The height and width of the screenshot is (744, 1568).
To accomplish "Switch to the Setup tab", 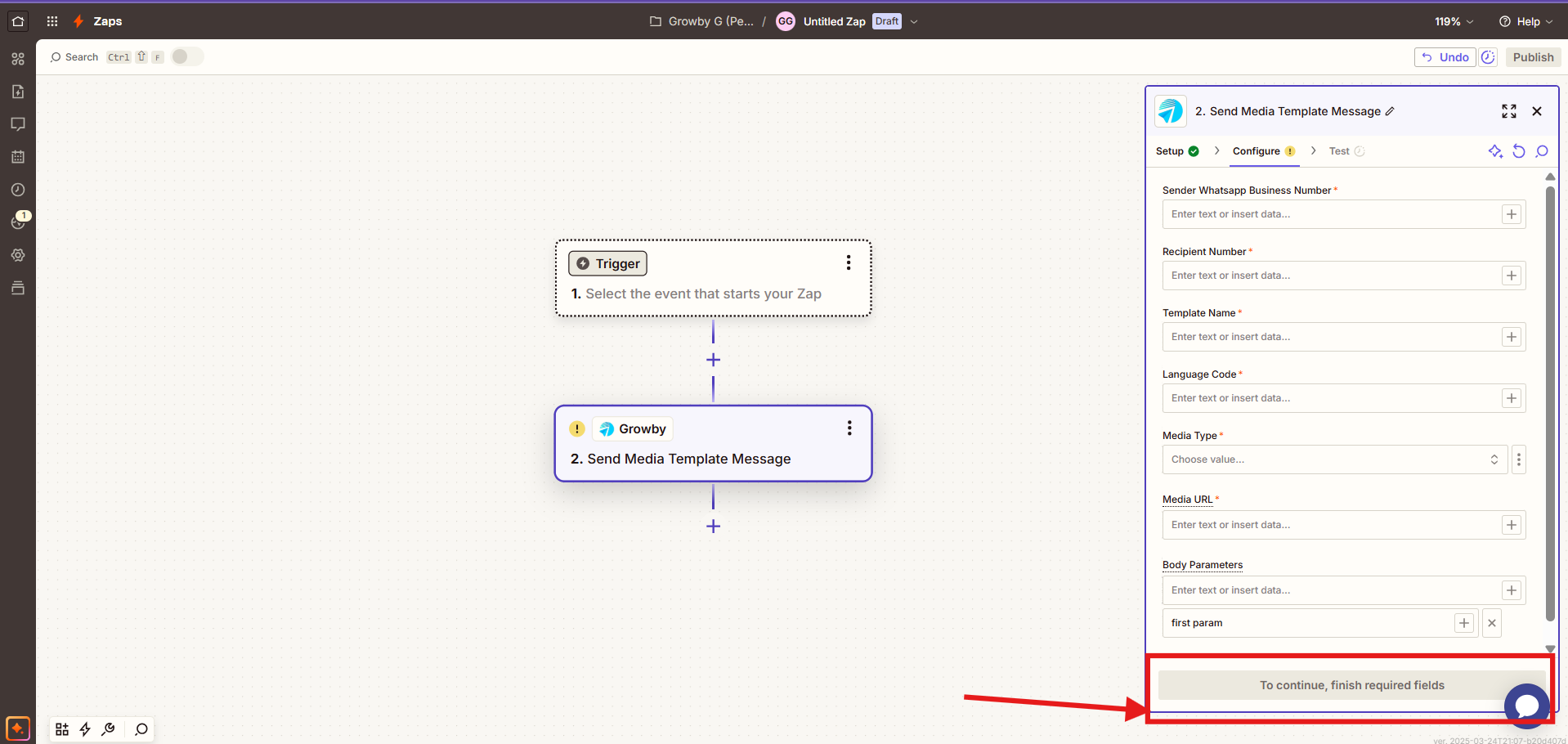I will click(x=1177, y=151).
